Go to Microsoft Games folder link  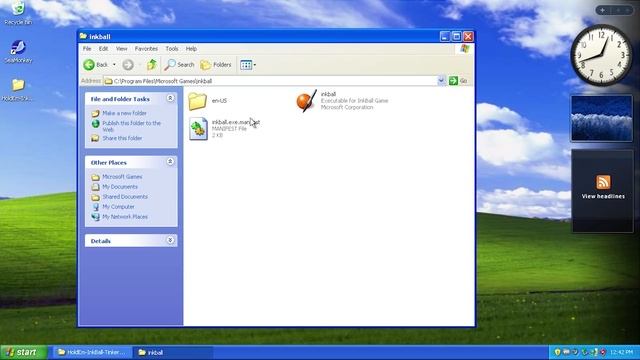pyautogui.click(x=122, y=177)
